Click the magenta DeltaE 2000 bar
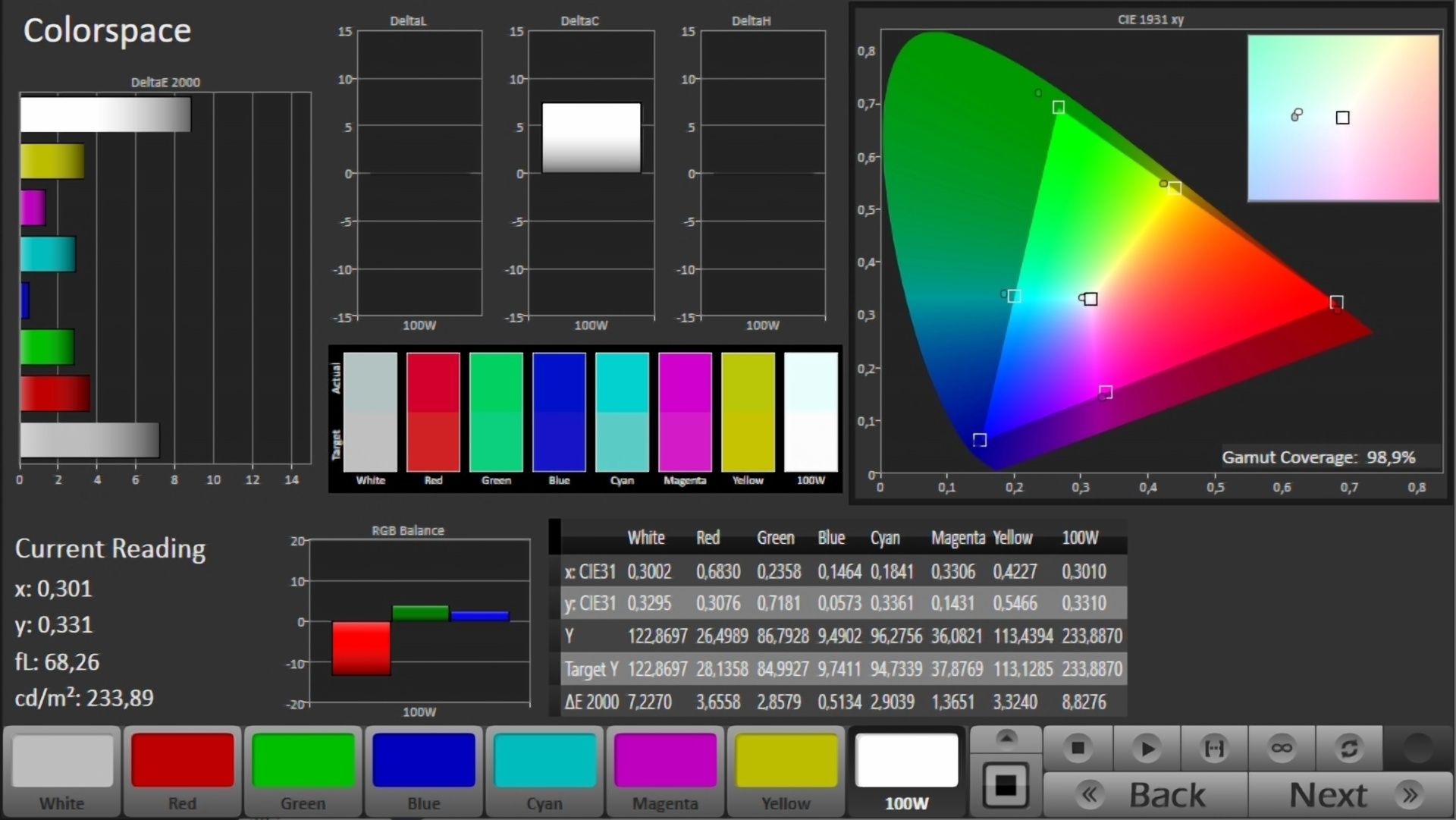 point(33,207)
